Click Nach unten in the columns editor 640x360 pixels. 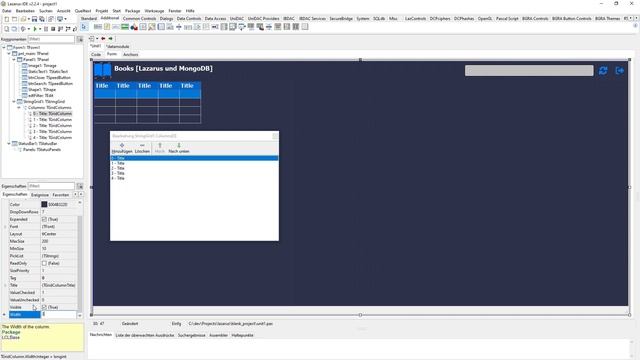click(179, 148)
